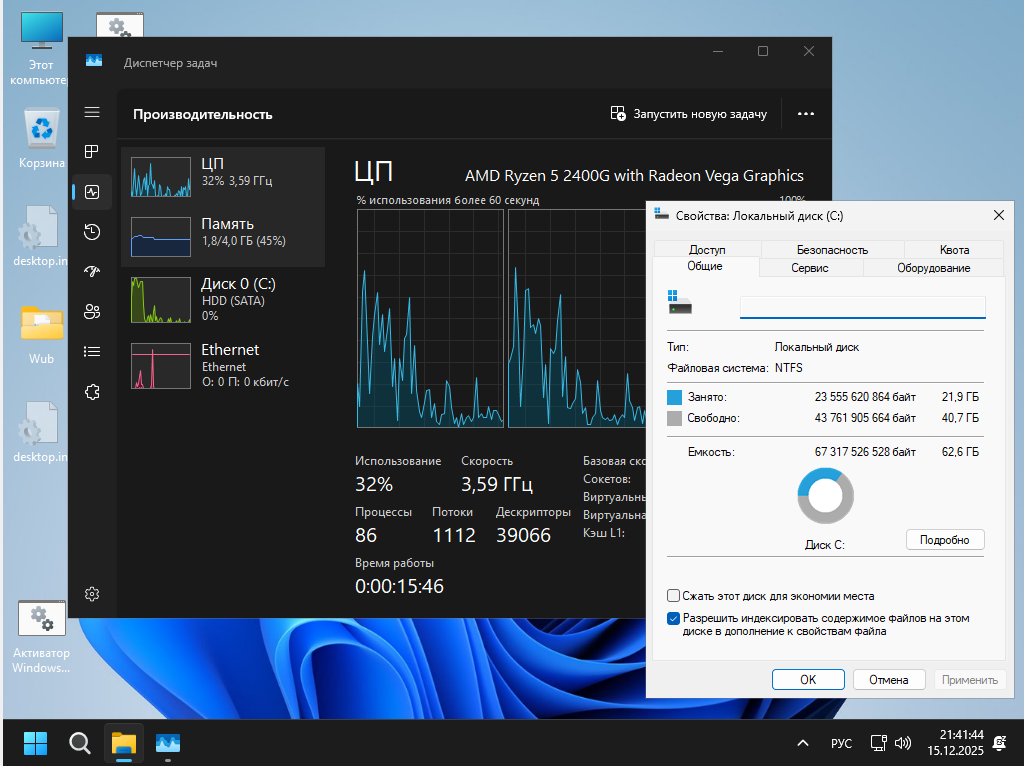Click Подробно button in disk properties
Screen dimensions: 1024x766
944,539
